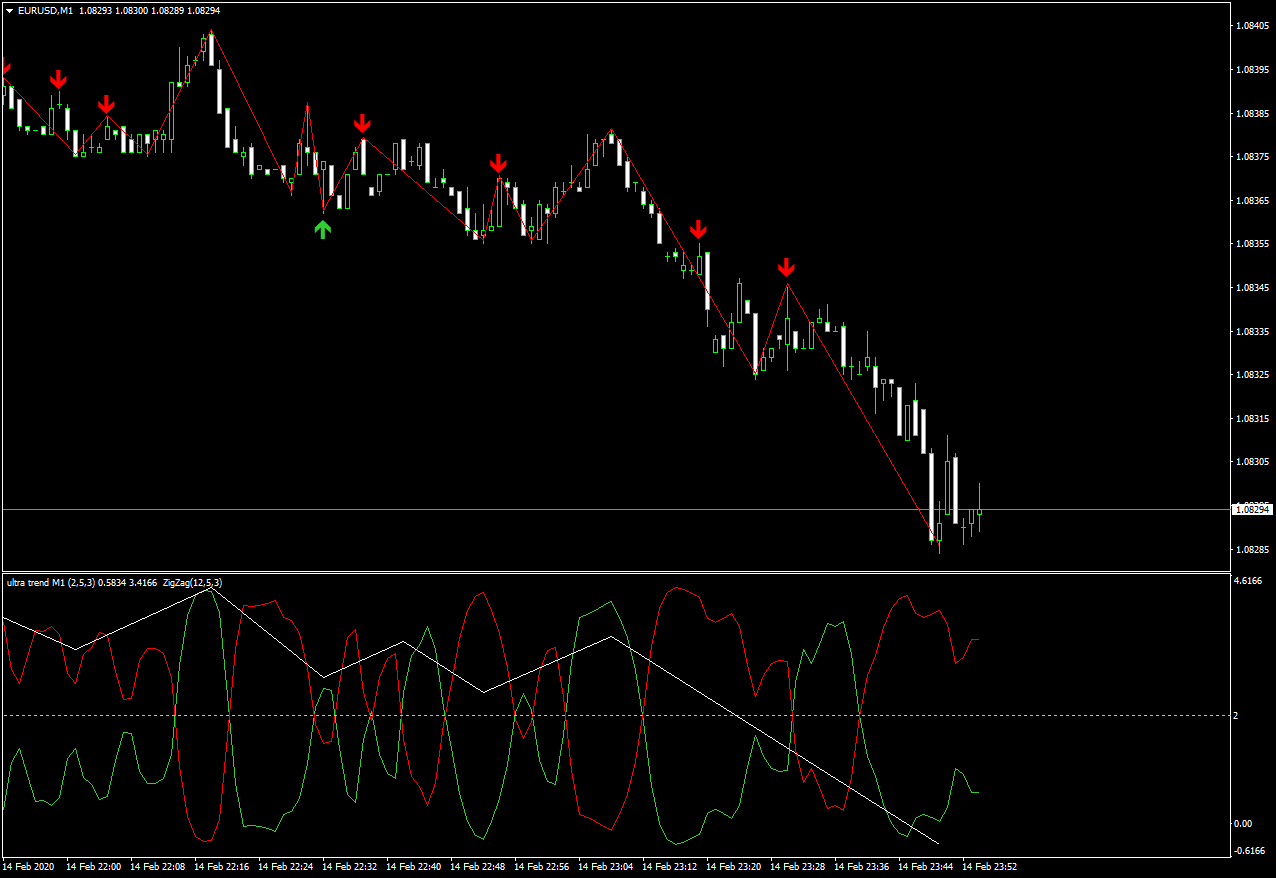Click the 1.08325 price axis label
The width and height of the screenshot is (1276, 878).
pyautogui.click(x=1252, y=375)
